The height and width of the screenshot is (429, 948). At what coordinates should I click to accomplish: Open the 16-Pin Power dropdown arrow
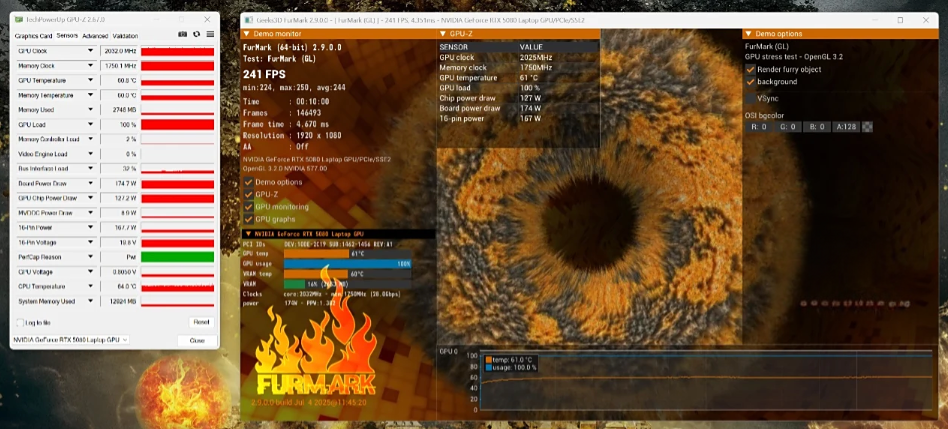click(91, 228)
